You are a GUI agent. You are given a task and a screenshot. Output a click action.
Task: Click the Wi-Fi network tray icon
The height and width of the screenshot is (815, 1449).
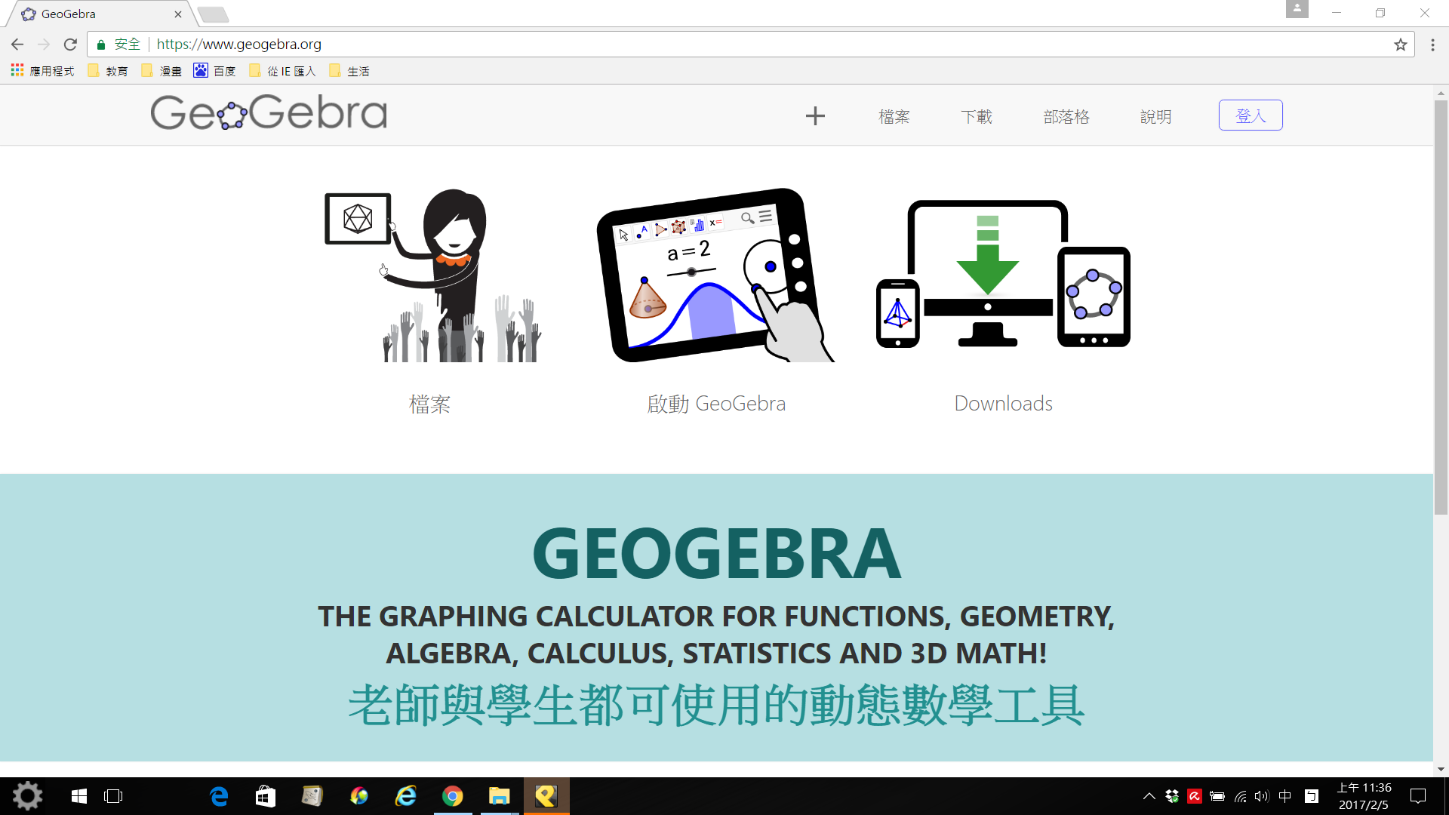click(1240, 796)
